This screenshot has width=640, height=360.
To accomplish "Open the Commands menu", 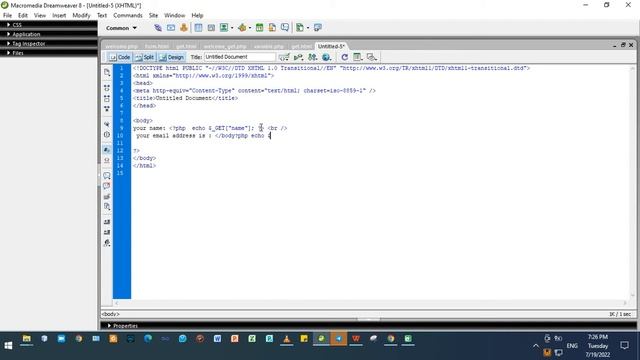I will tap(128, 16).
